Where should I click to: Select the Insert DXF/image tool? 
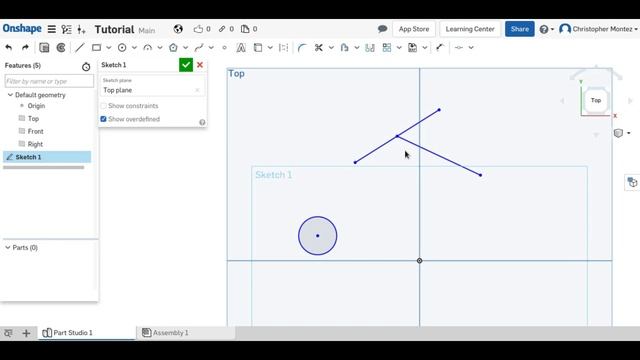point(413,48)
